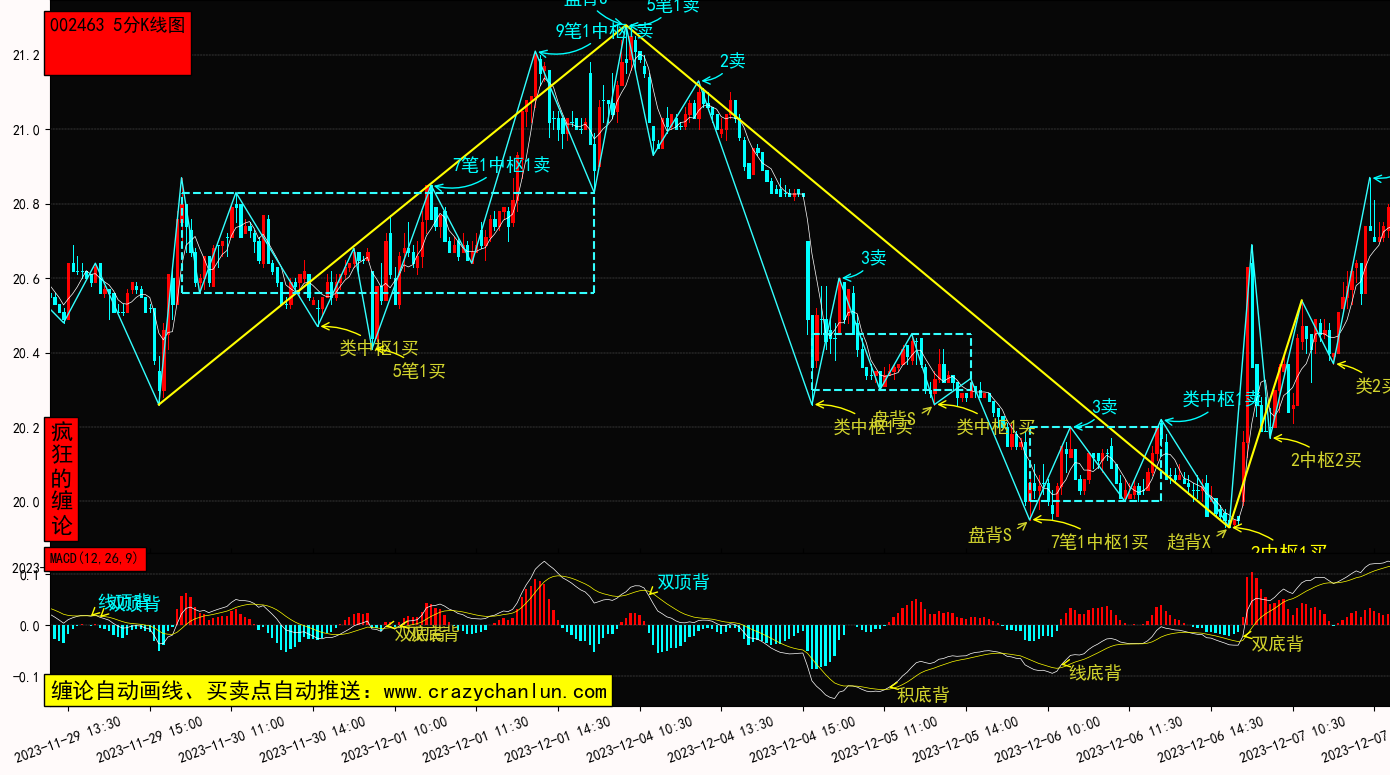Click the red 疯狂的缠论 vertical badge
The height and width of the screenshot is (775, 1390).
(x=62, y=479)
